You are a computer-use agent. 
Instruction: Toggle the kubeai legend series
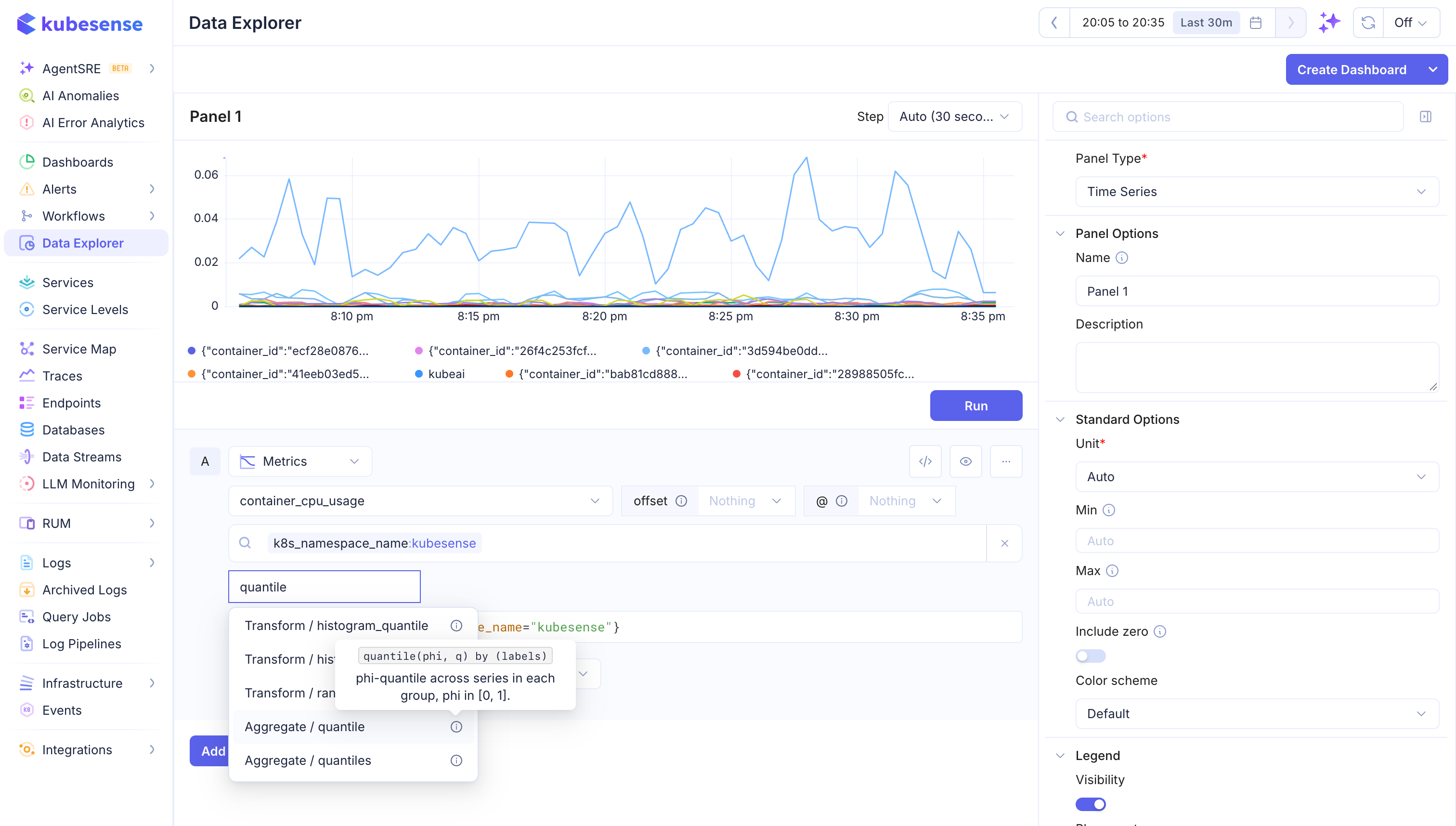click(440, 374)
